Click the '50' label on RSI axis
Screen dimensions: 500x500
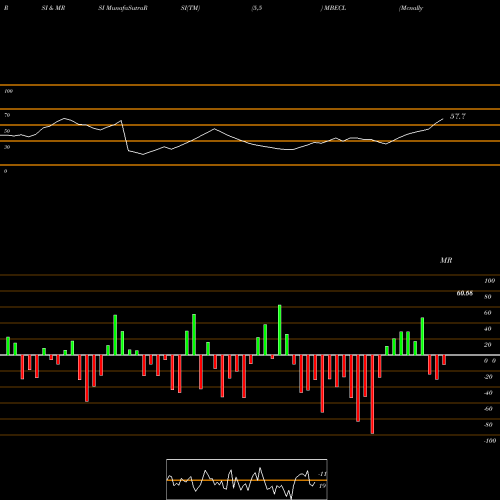coord(7,131)
